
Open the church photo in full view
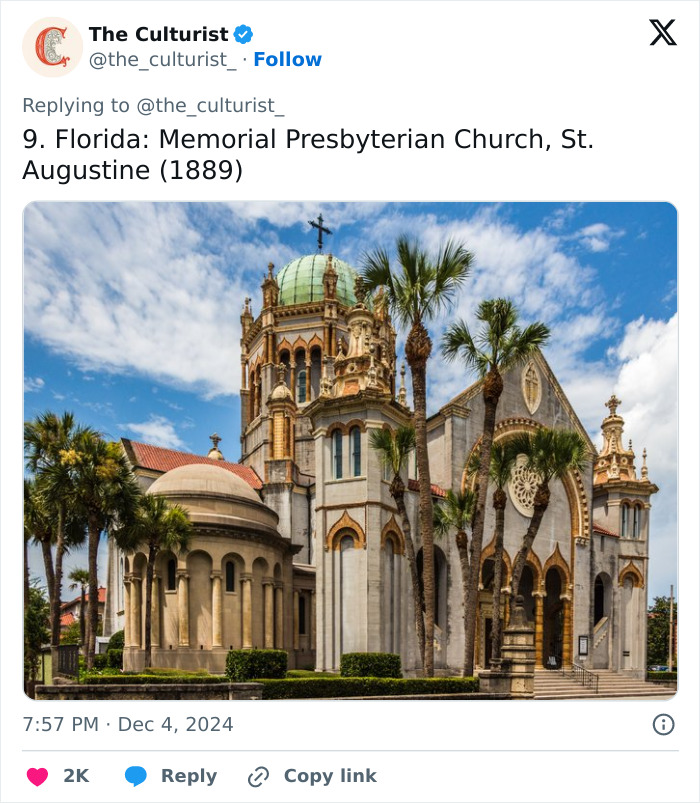pyautogui.click(x=350, y=445)
